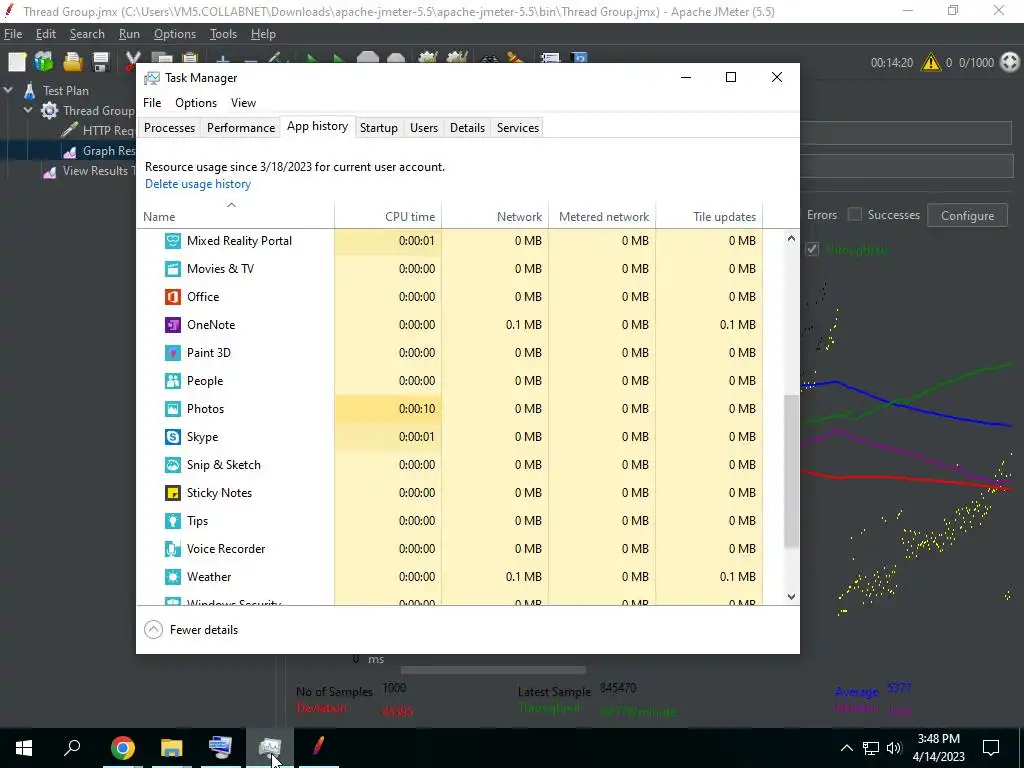Click the Test Plan flask icon

(29, 90)
